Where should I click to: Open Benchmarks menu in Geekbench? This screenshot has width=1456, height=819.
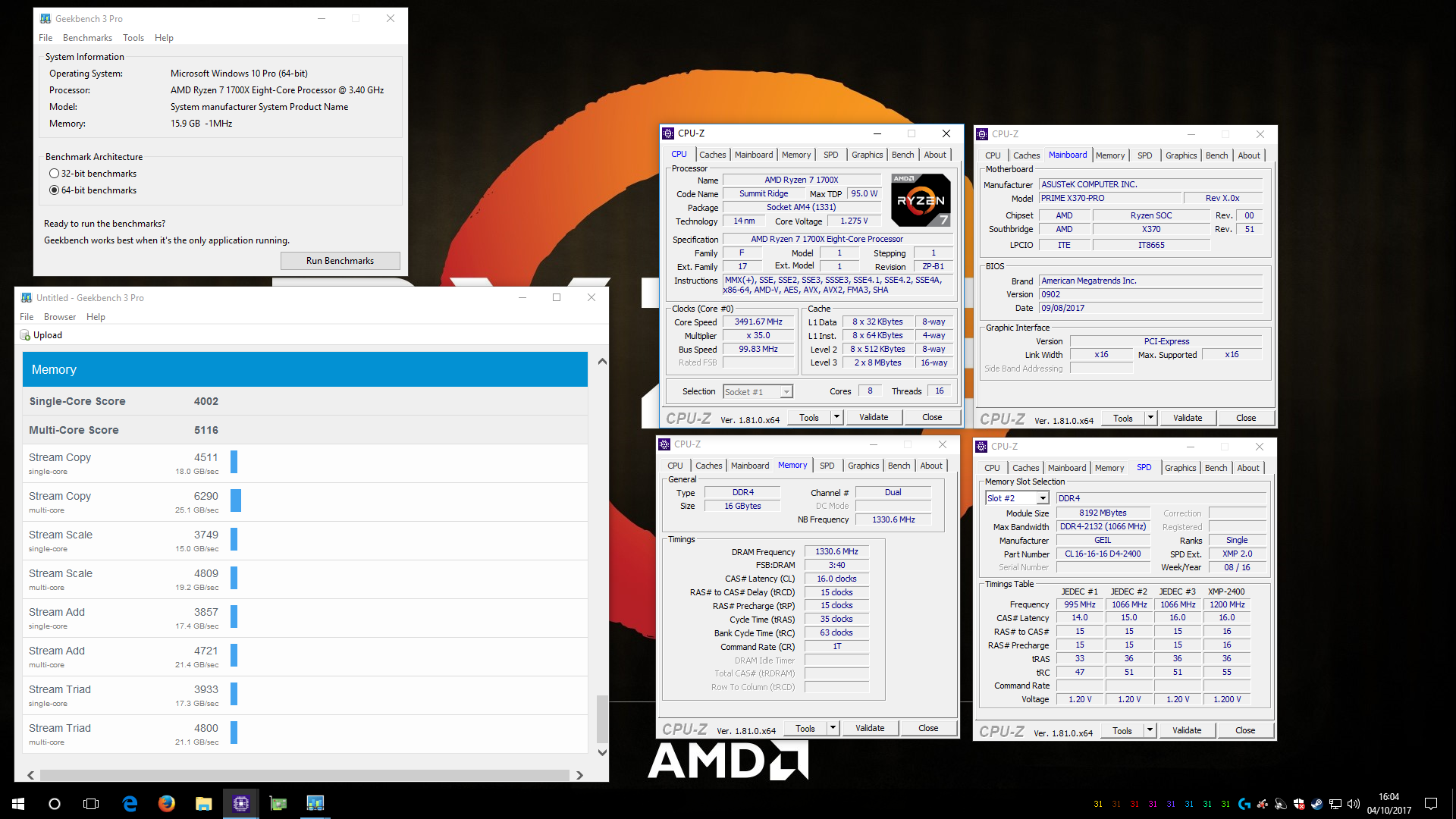pos(87,38)
